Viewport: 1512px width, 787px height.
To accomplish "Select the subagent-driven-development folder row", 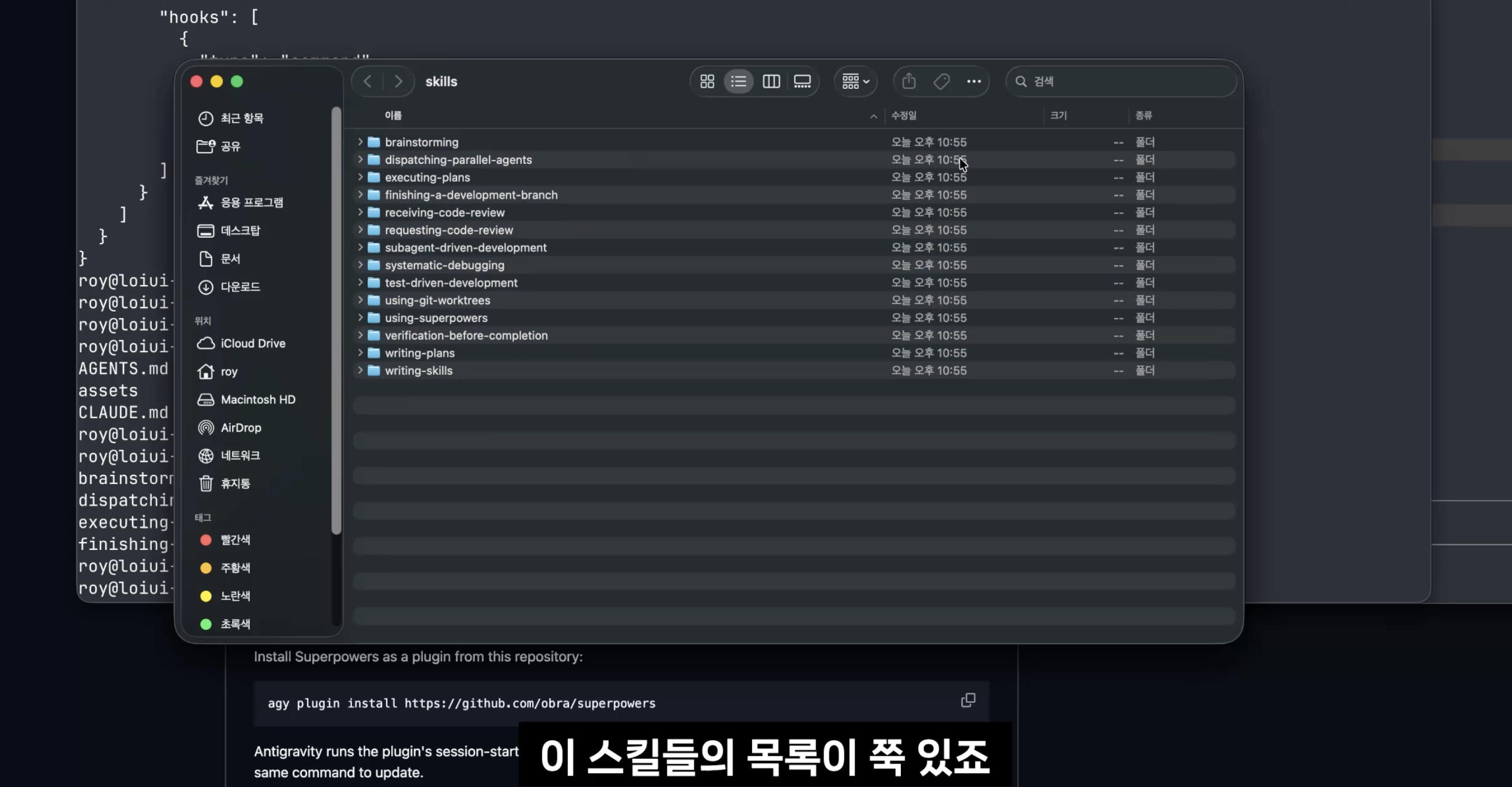I will pos(794,248).
